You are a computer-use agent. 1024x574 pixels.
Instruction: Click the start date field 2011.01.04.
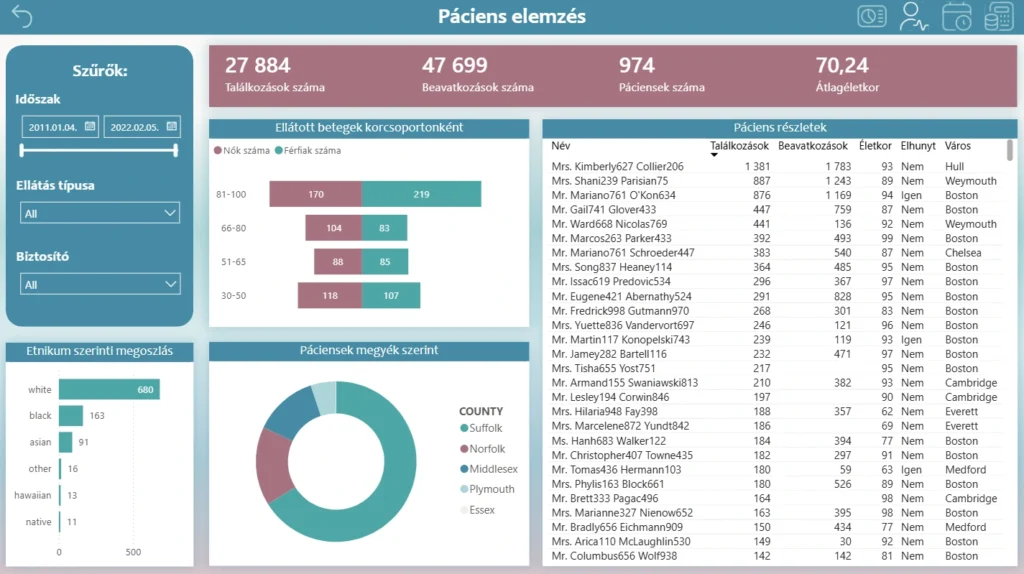[x=54, y=127]
